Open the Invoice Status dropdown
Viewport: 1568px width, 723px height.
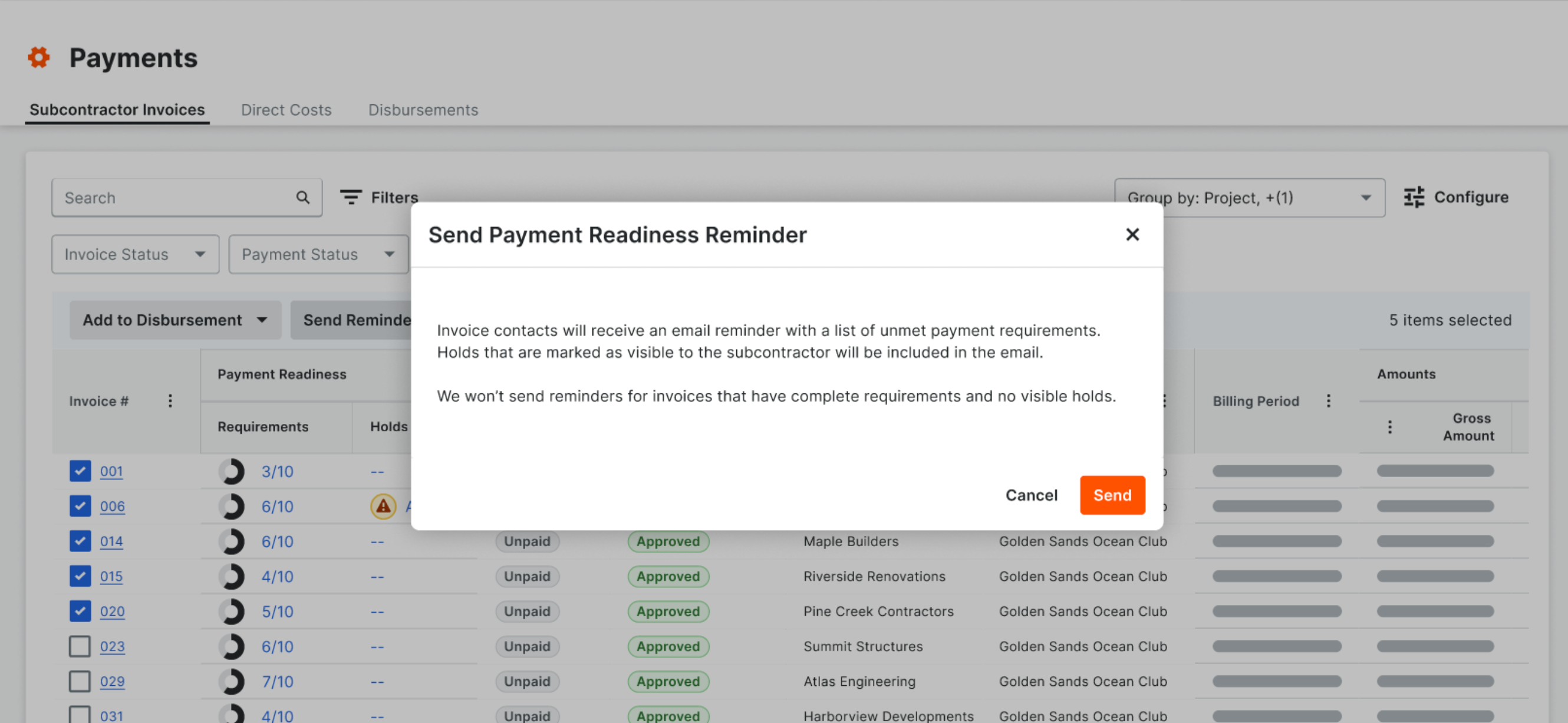135,254
